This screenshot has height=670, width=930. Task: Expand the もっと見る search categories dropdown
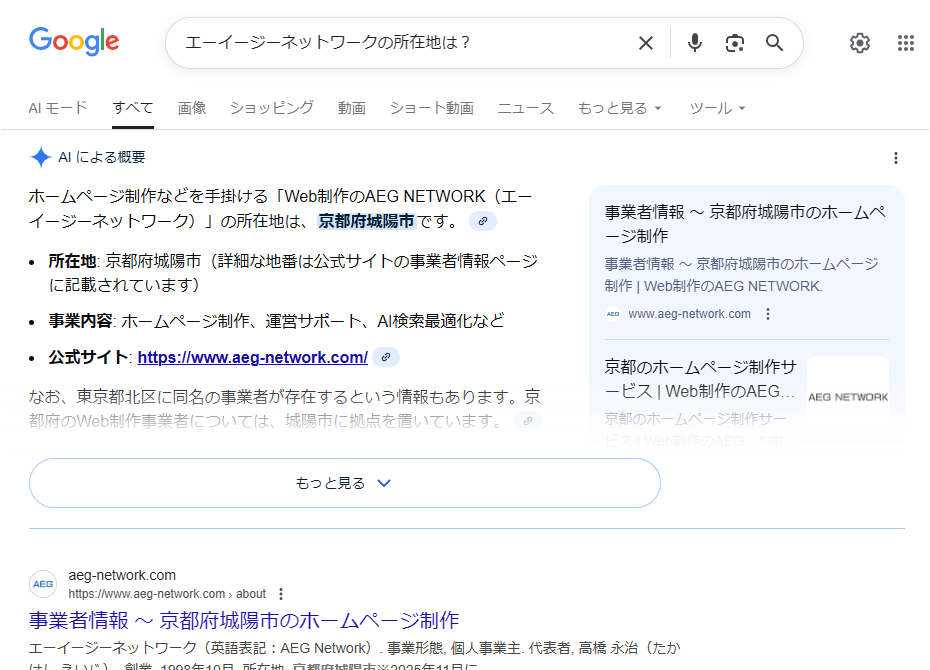pos(619,108)
